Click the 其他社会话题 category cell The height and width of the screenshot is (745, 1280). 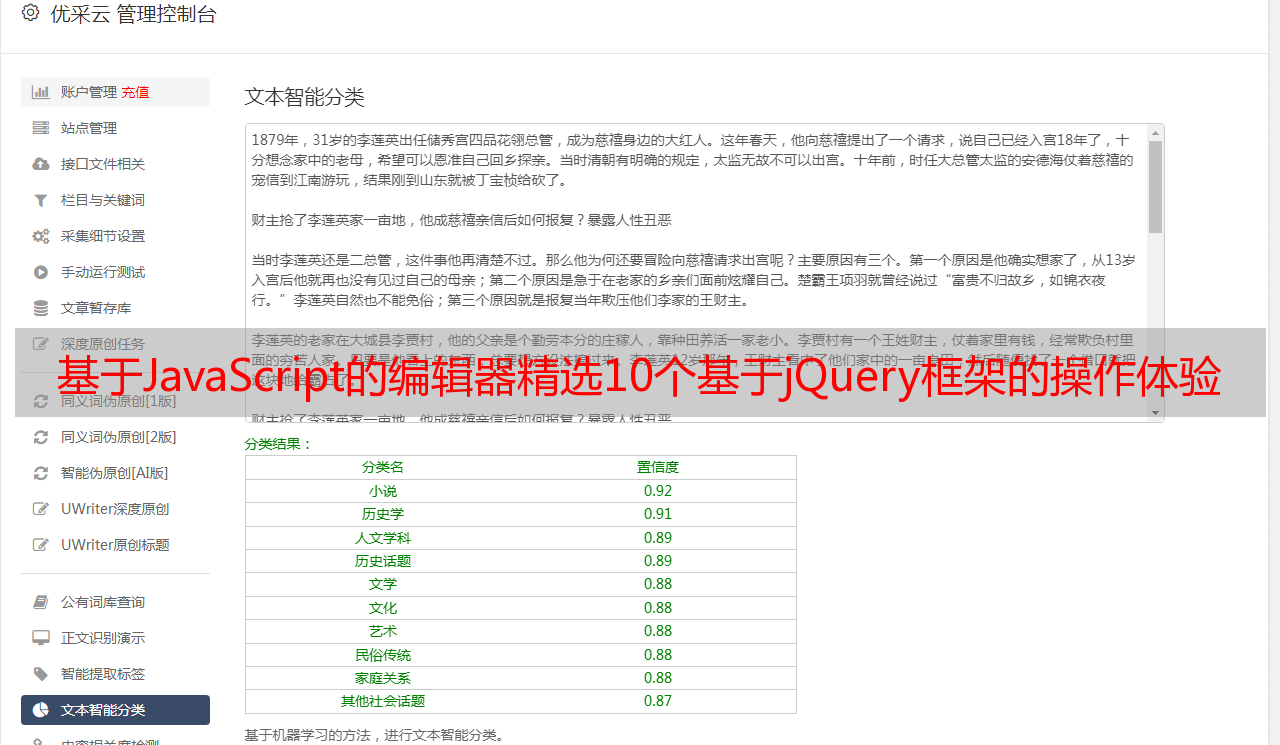point(383,701)
